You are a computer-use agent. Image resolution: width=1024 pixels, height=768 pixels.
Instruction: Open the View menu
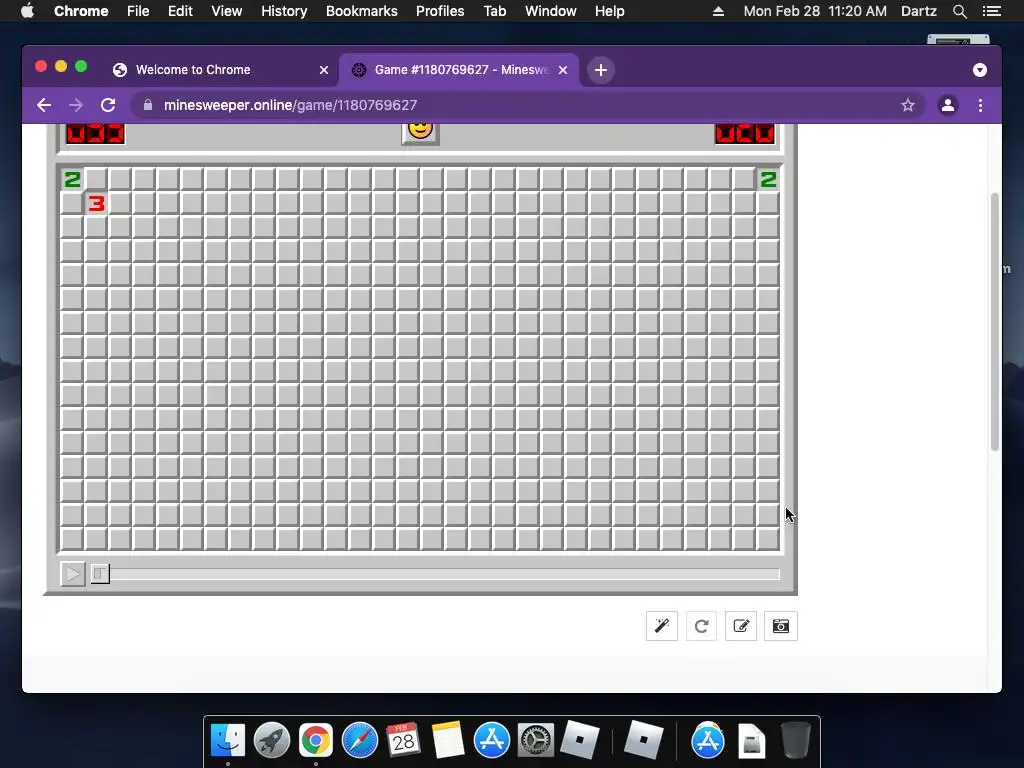click(x=227, y=11)
